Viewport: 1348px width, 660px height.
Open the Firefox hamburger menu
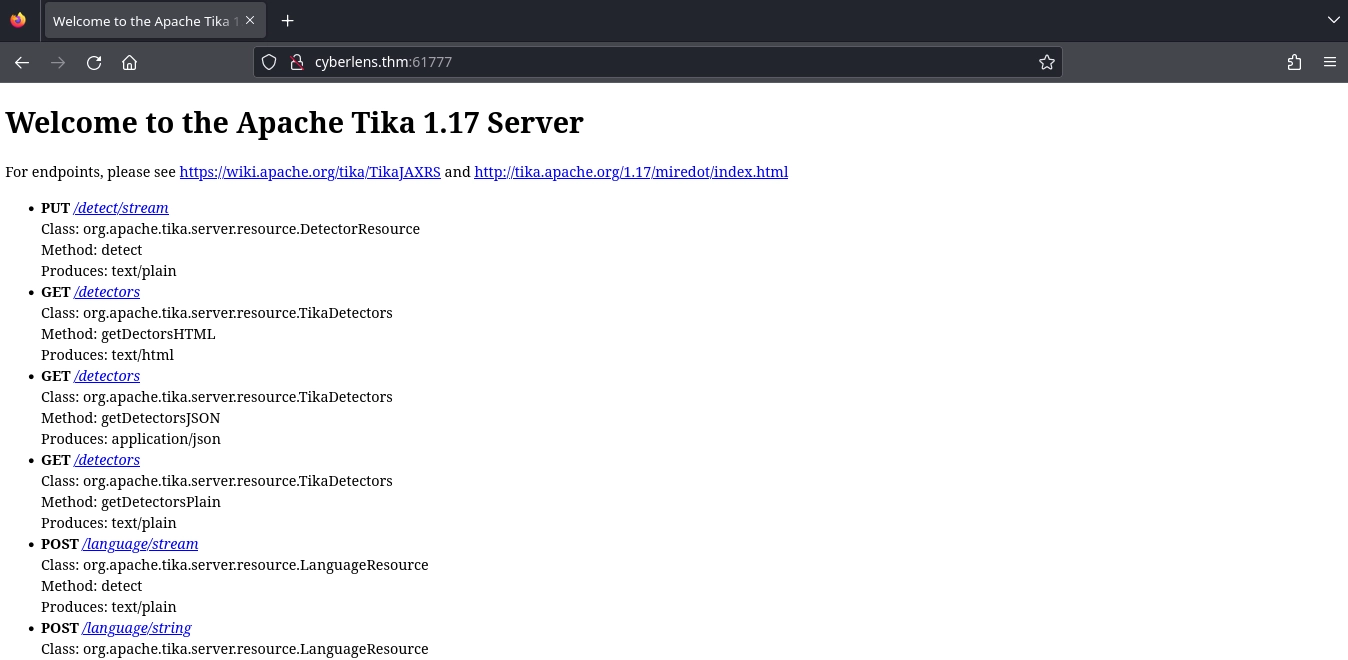click(1329, 62)
